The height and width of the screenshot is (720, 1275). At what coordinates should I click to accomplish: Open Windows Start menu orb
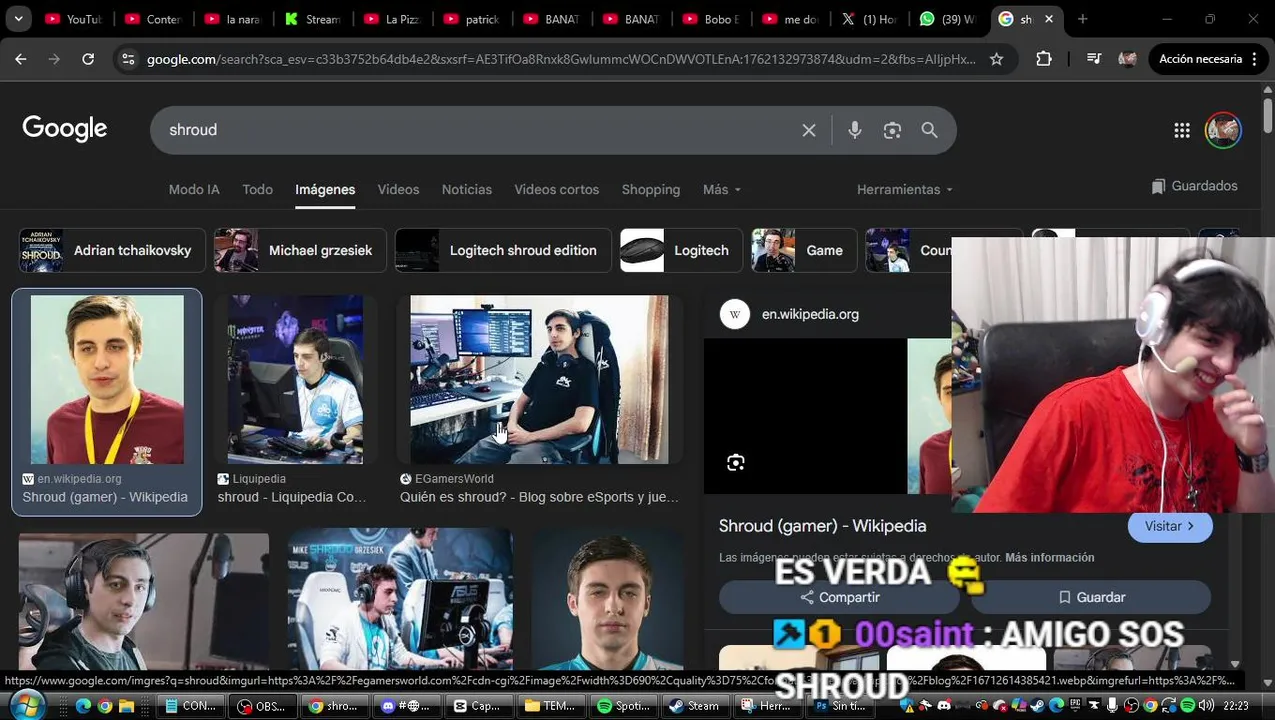28,704
